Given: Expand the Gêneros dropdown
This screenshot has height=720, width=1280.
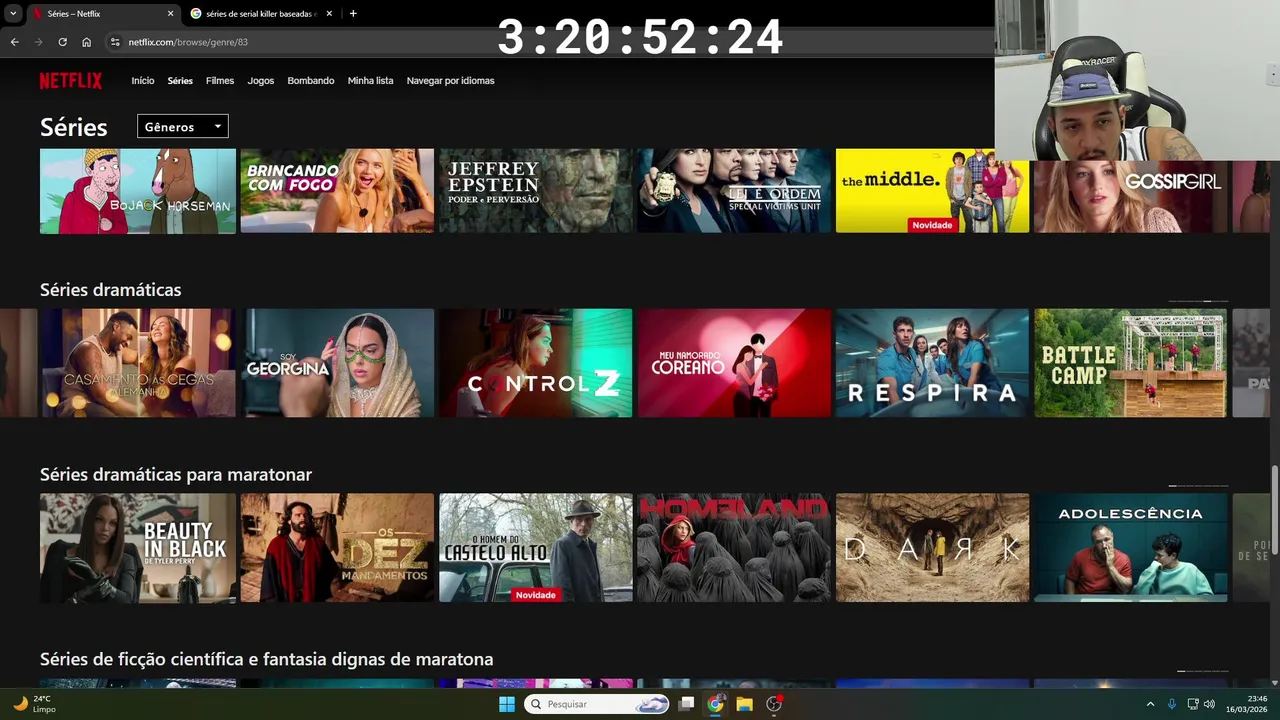Looking at the screenshot, I should [183, 127].
